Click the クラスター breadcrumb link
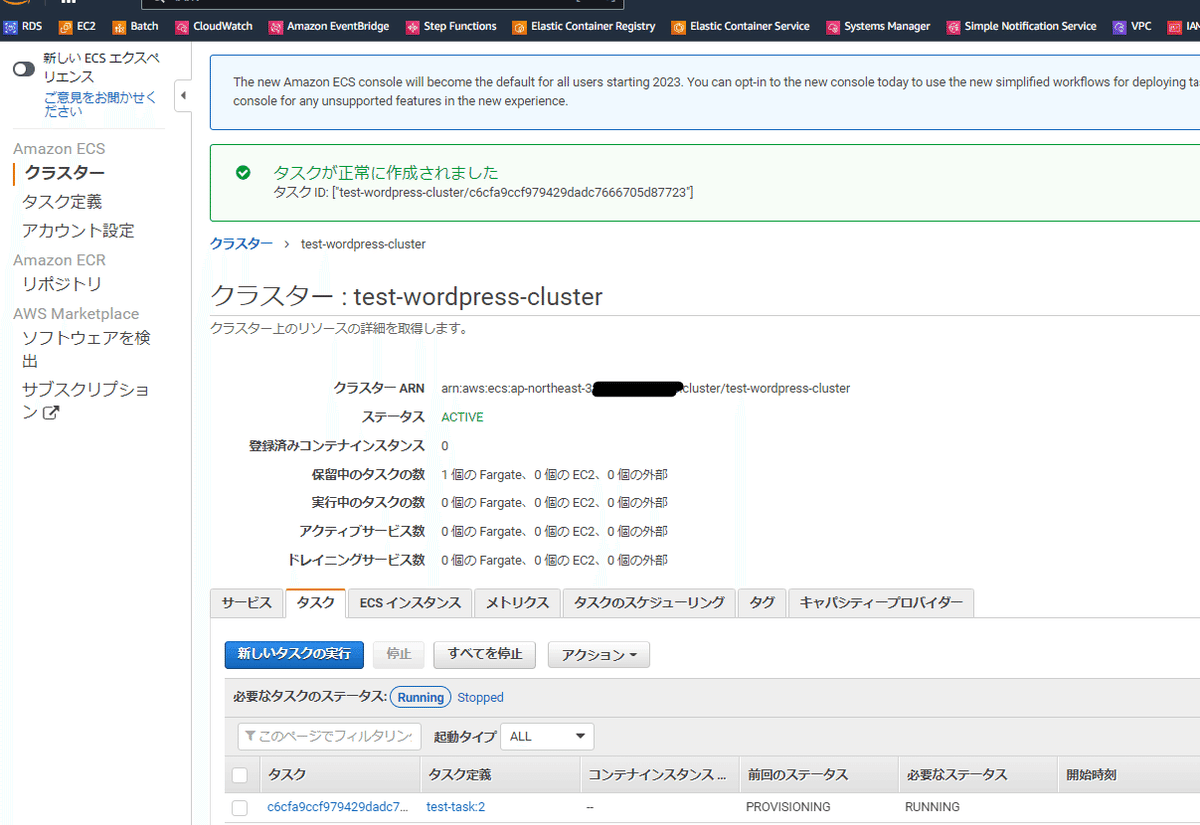 (x=241, y=244)
